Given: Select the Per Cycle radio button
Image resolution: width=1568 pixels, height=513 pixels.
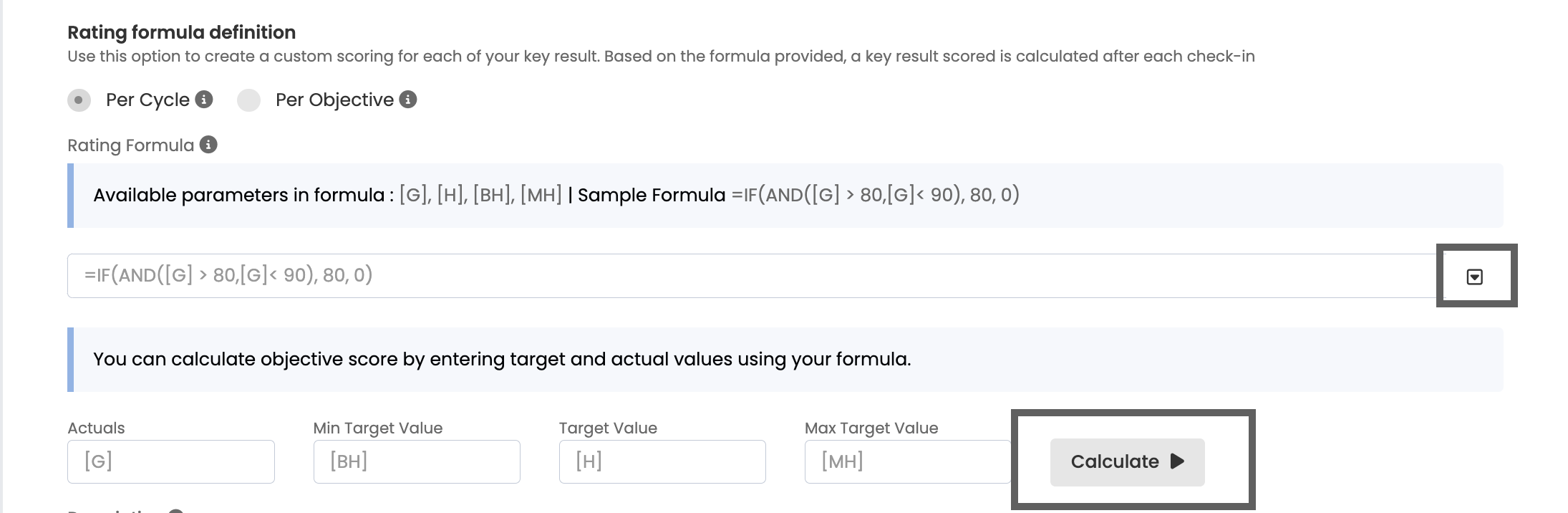Looking at the screenshot, I should 79,100.
